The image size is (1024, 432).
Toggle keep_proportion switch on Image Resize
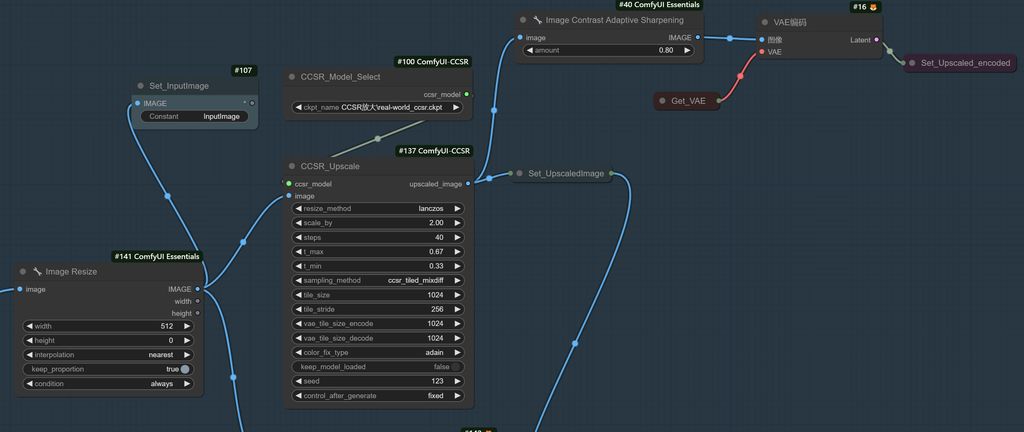click(185, 369)
